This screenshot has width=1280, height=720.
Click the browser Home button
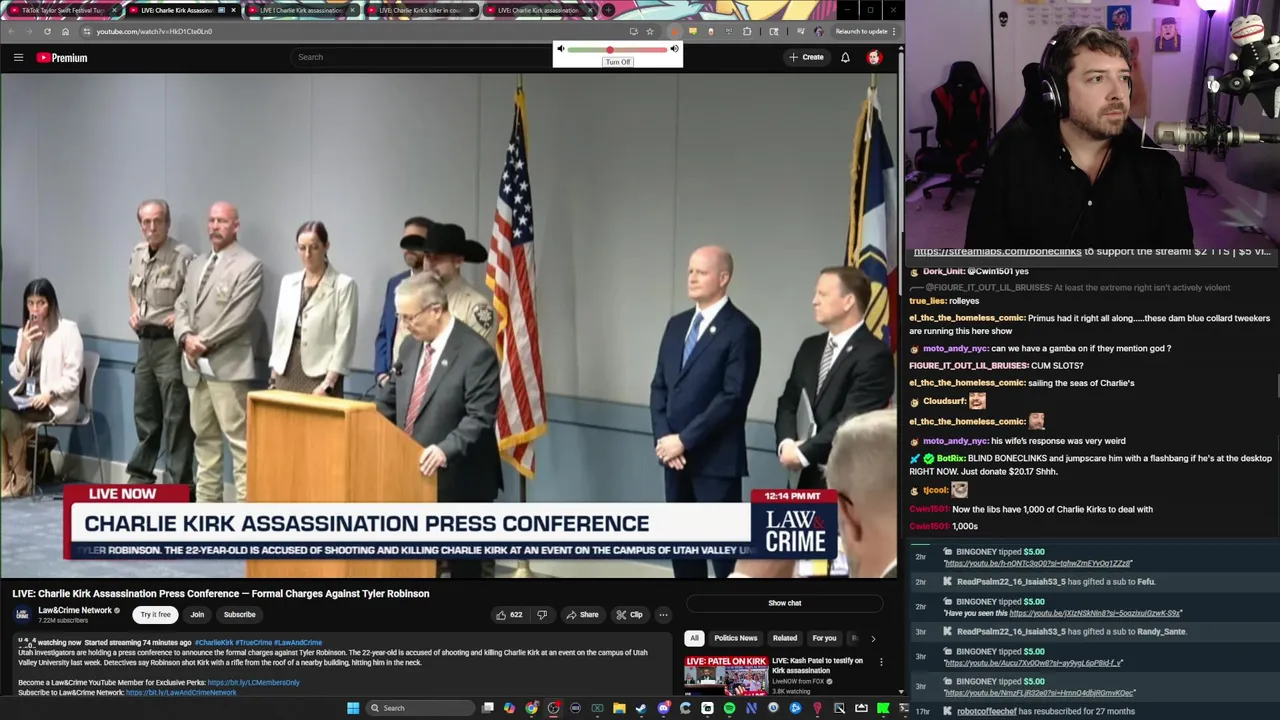click(x=65, y=31)
